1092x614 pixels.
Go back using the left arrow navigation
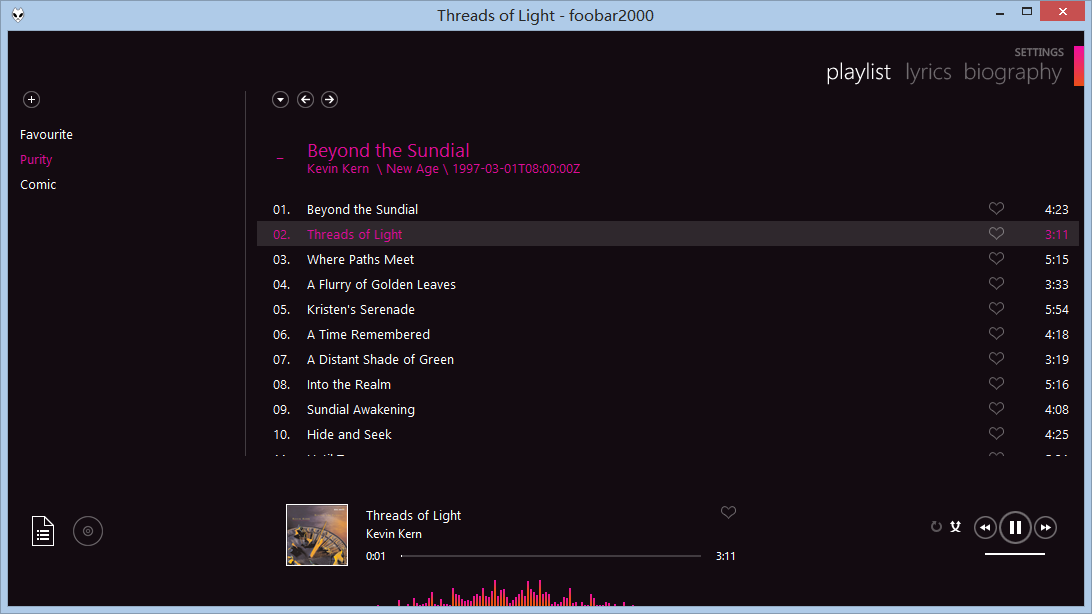(305, 99)
